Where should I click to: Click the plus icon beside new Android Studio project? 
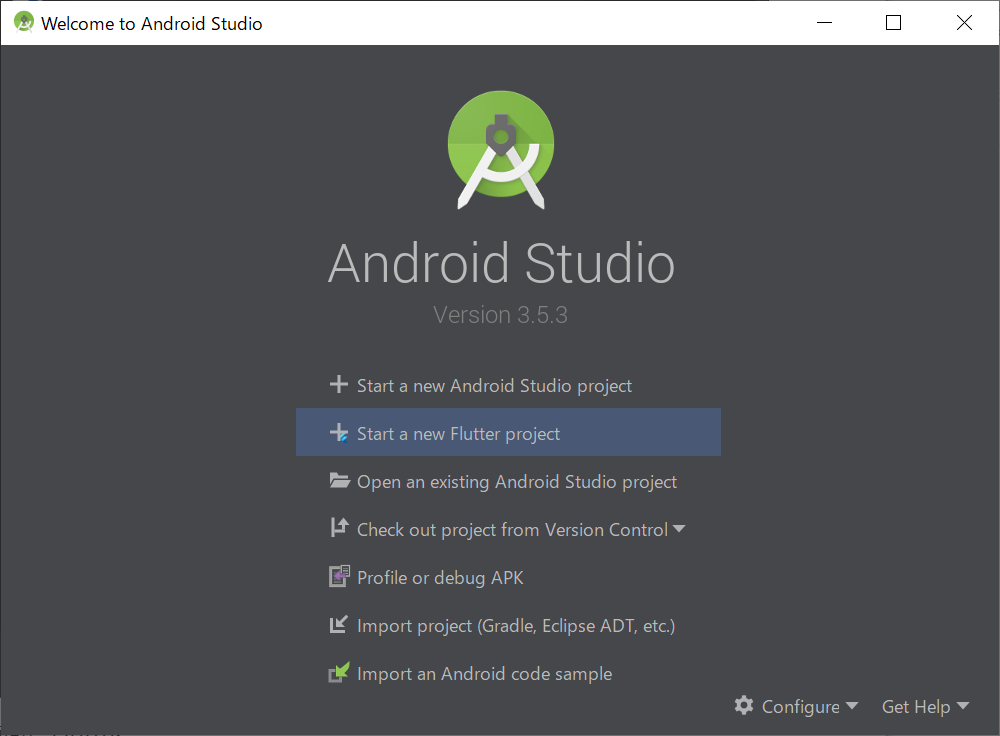pyautogui.click(x=339, y=385)
